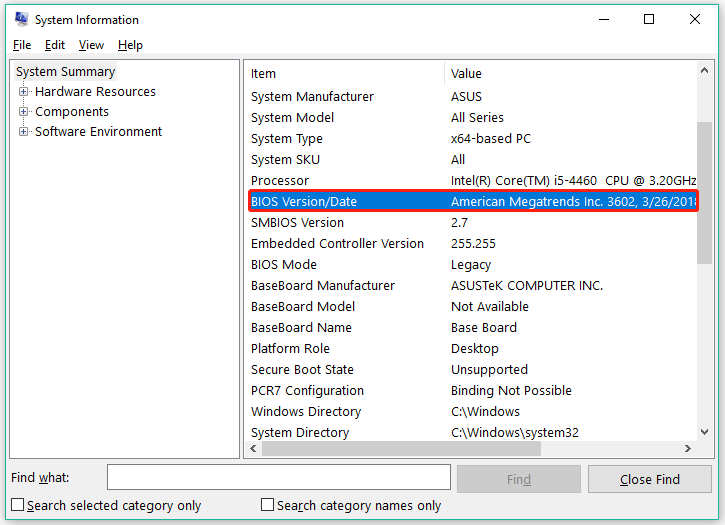Click the vertical scrollbar thumb
725x525 pixels.
[x=704, y=192]
